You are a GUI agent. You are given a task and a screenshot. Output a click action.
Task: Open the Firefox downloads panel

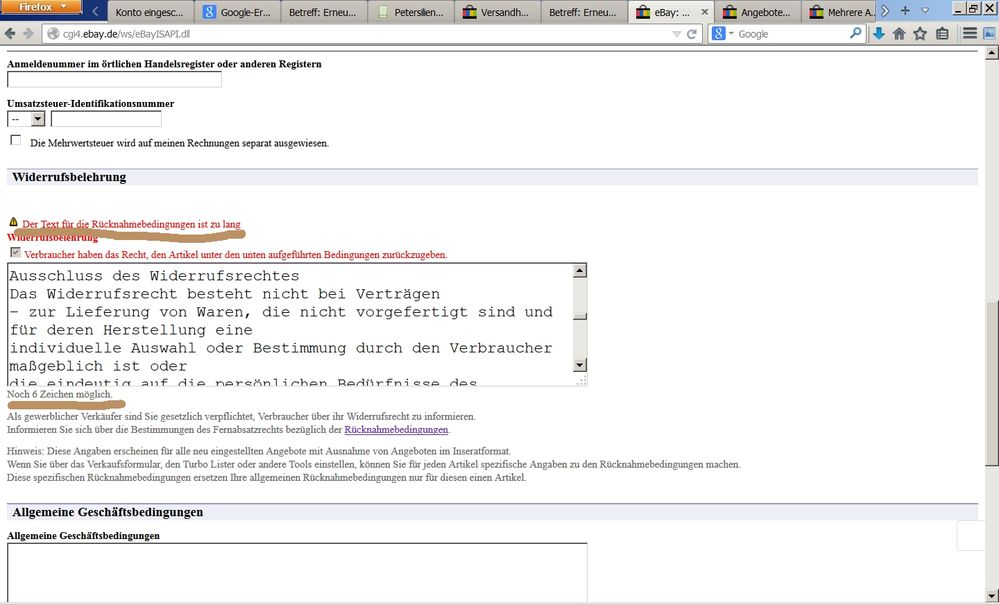coord(878,34)
